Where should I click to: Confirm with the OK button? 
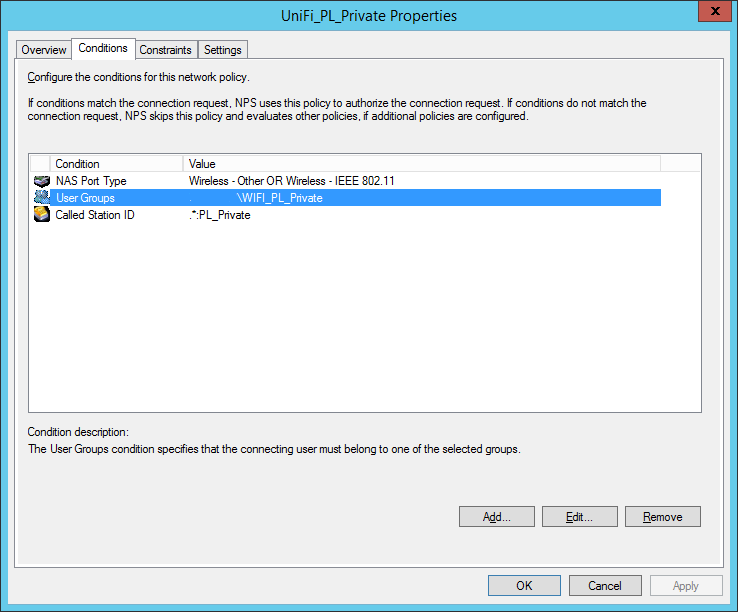click(x=524, y=586)
